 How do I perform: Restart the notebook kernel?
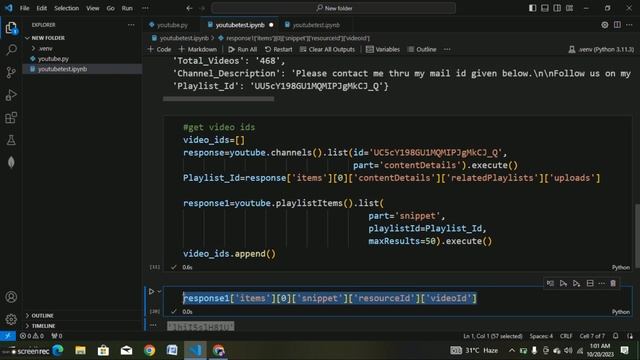[x=278, y=49]
